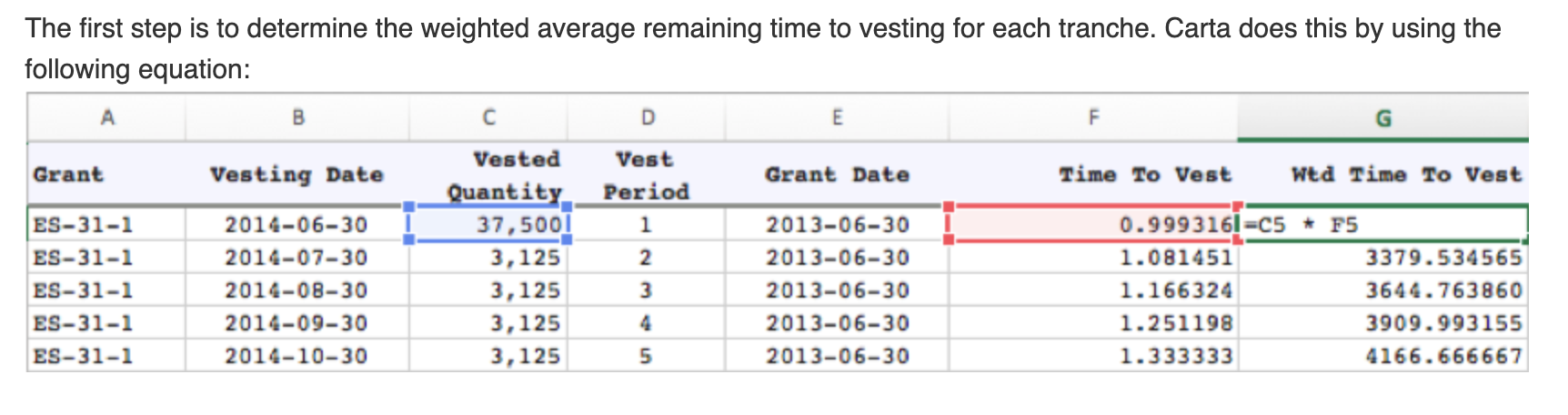Select the cell showing 4166.666667

point(1442,356)
